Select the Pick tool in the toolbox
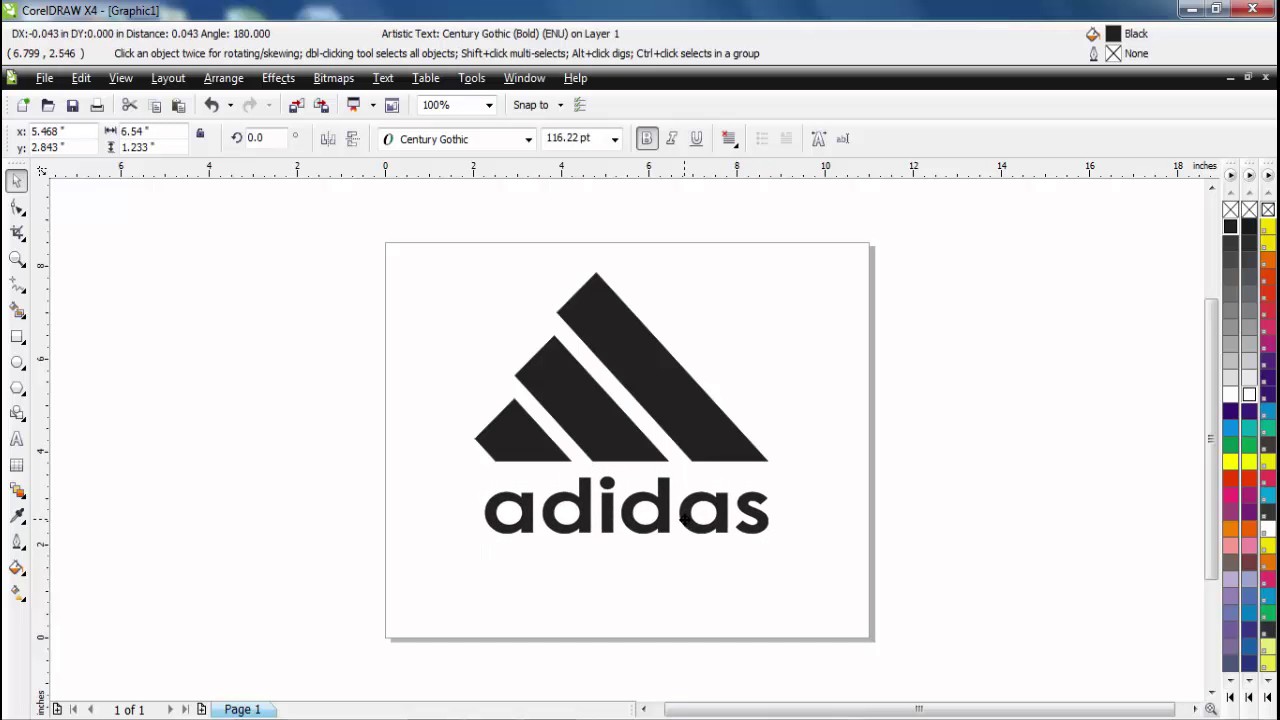 click(17, 182)
